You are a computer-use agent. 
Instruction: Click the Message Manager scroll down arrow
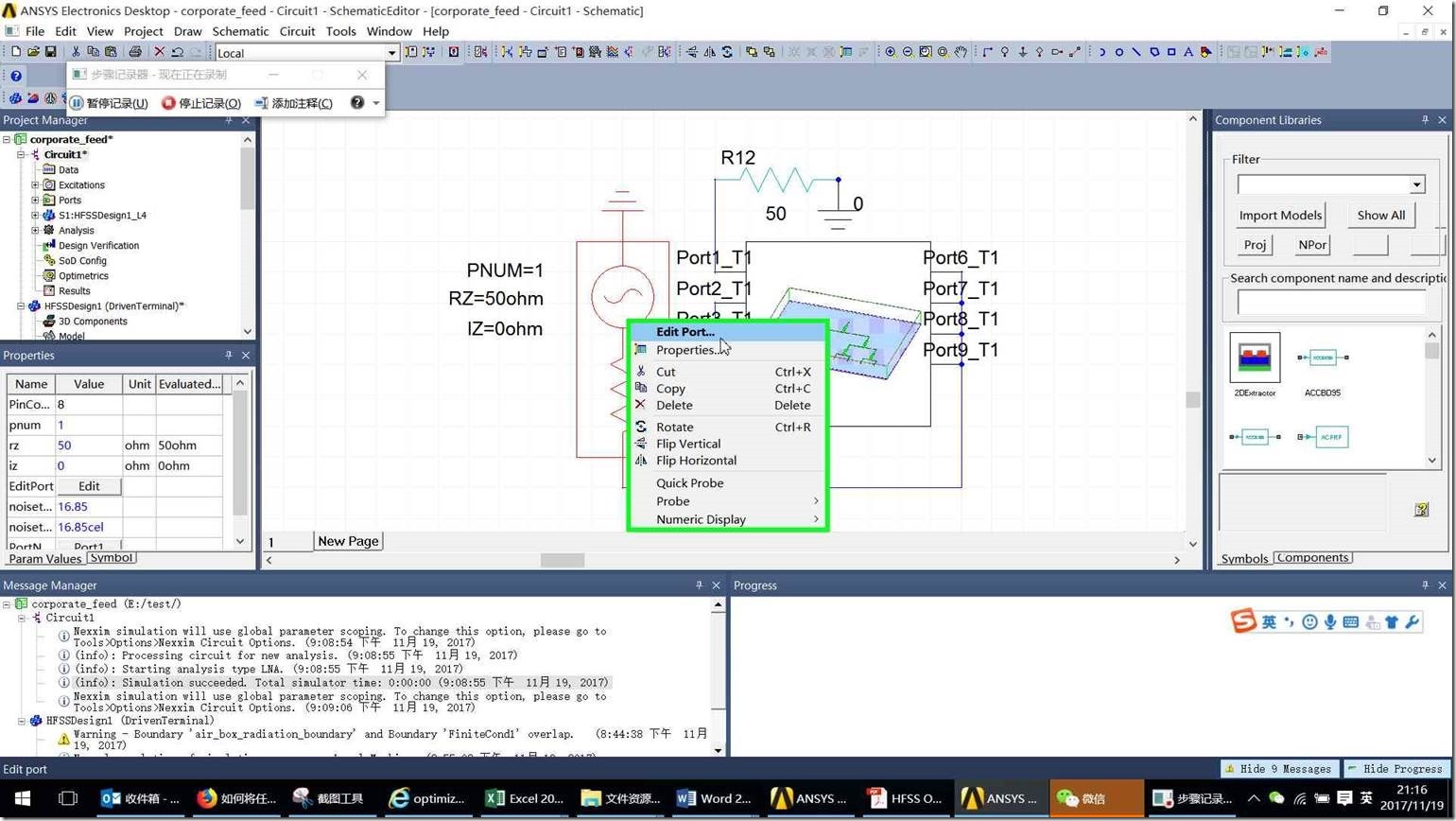click(719, 750)
